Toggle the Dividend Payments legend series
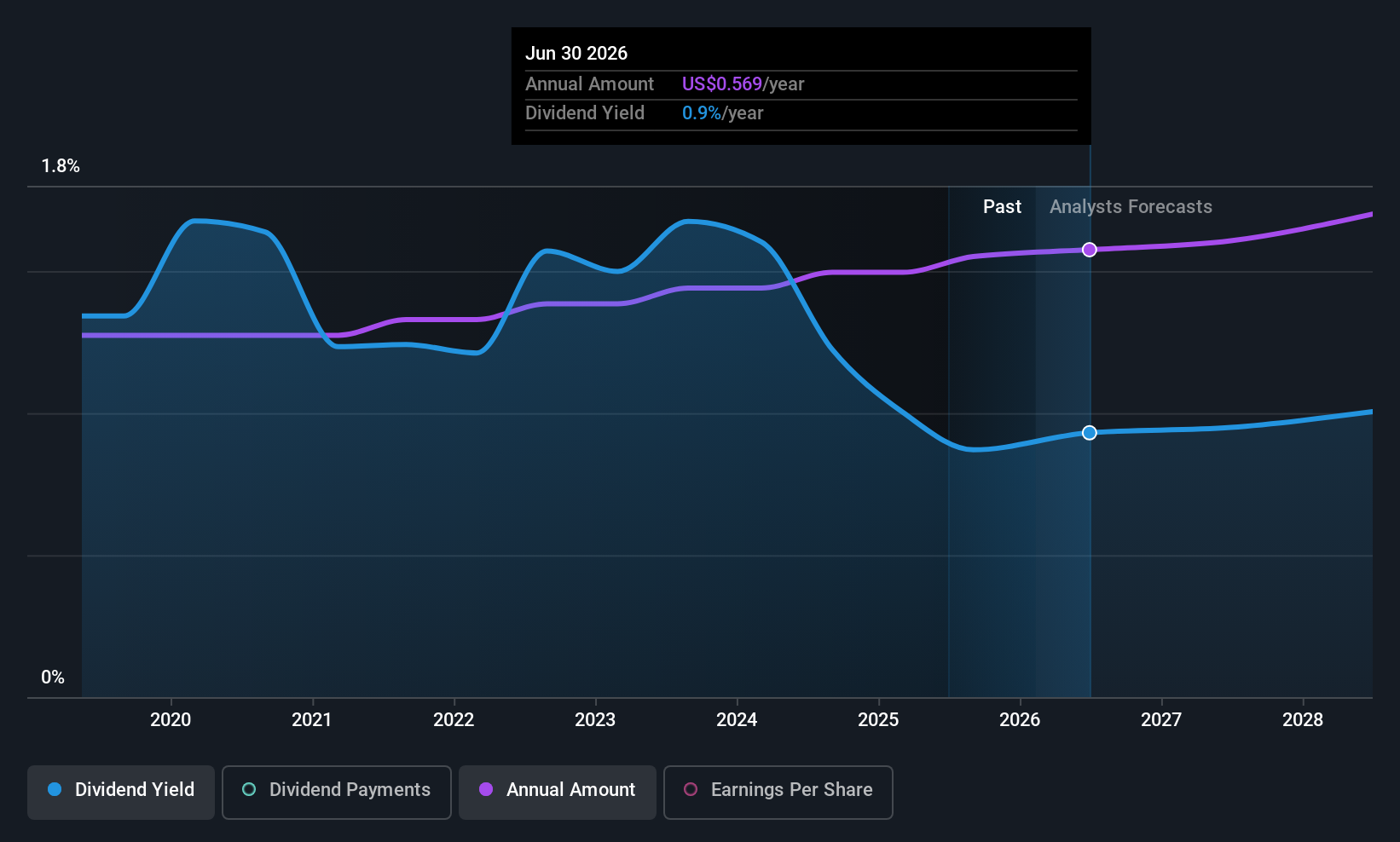 [337, 793]
